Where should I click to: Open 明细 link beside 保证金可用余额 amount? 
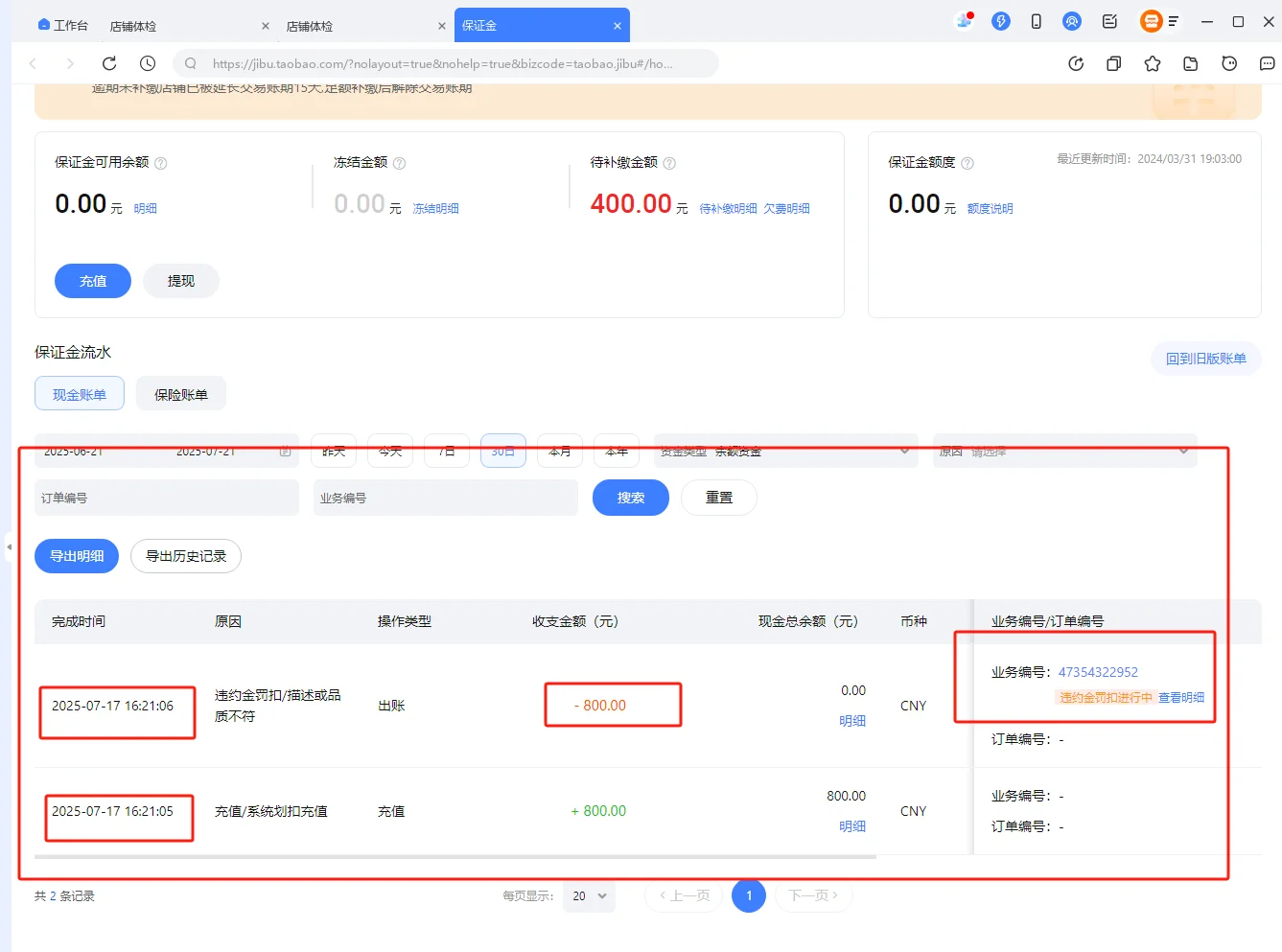pyautogui.click(x=146, y=208)
